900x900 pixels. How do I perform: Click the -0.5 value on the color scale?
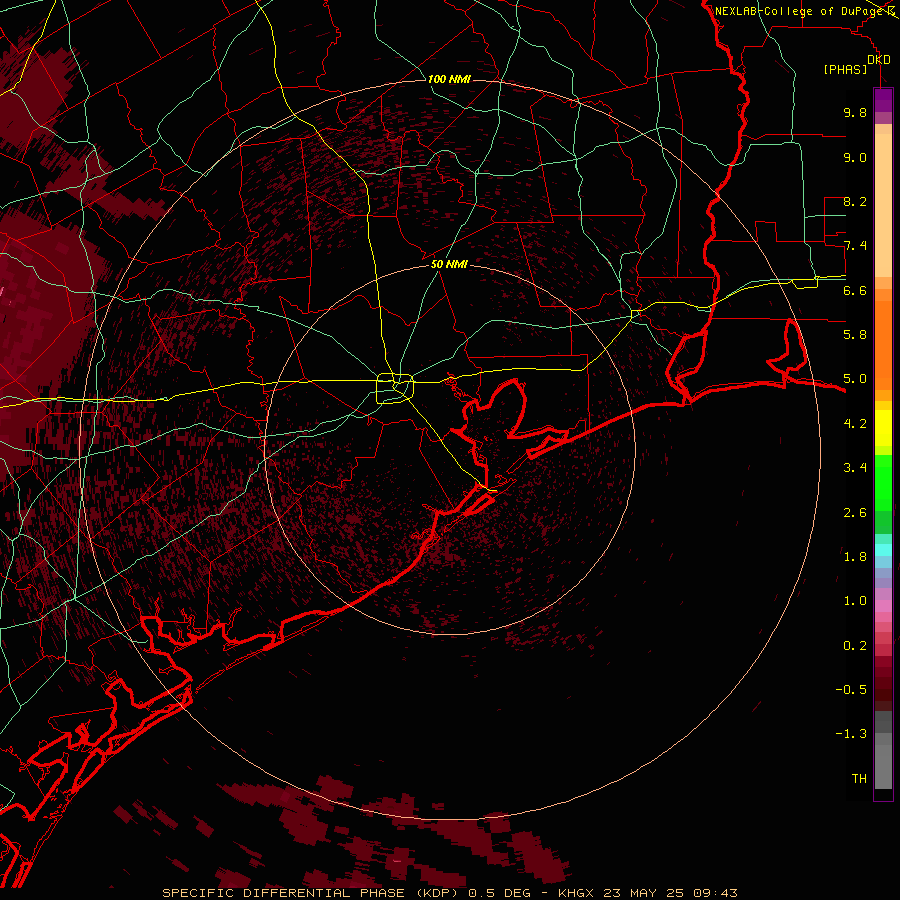click(x=851, y=690)
